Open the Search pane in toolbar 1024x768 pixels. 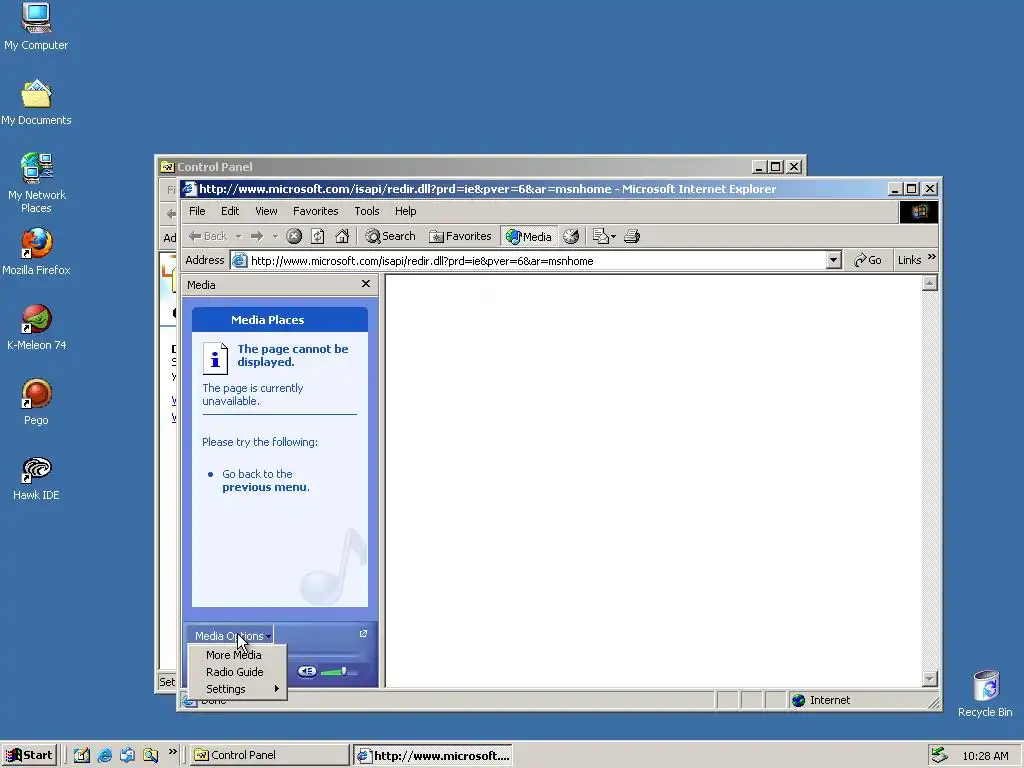point(391,236)
